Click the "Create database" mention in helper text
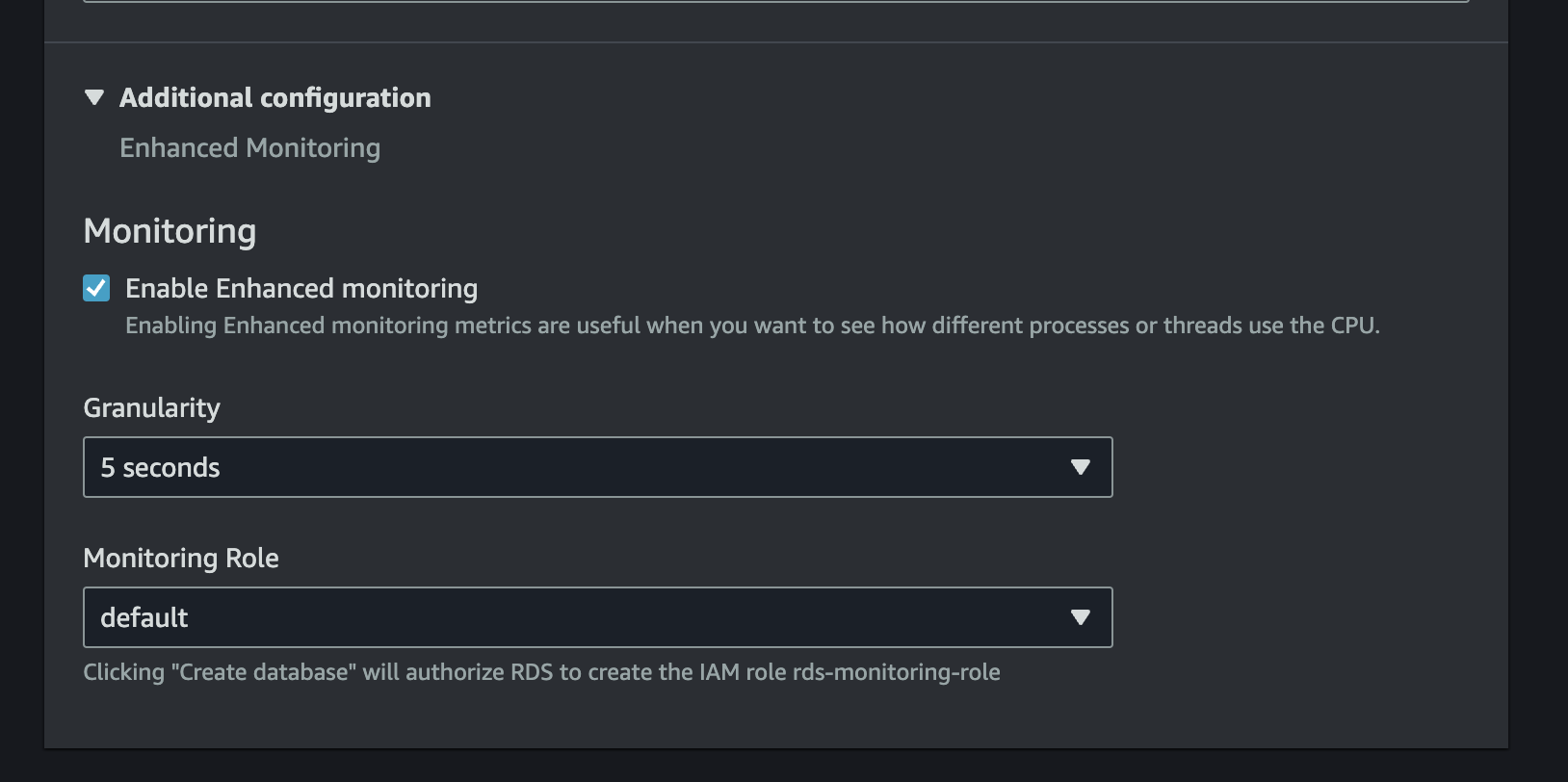Viewport: 1568px width, 782px height. [x=263, y=672]
